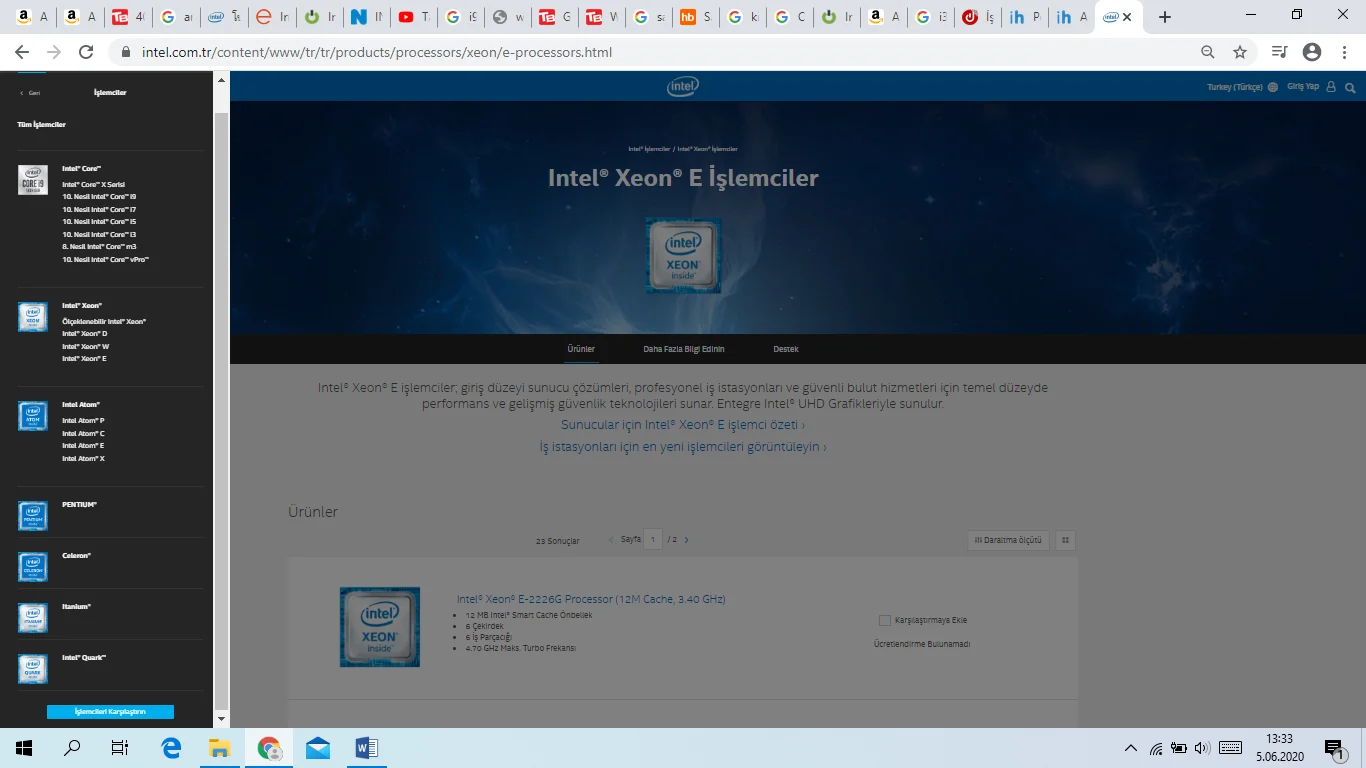
Task: Click the Quark badge icon in sidebar
Action: coord(33,669)
